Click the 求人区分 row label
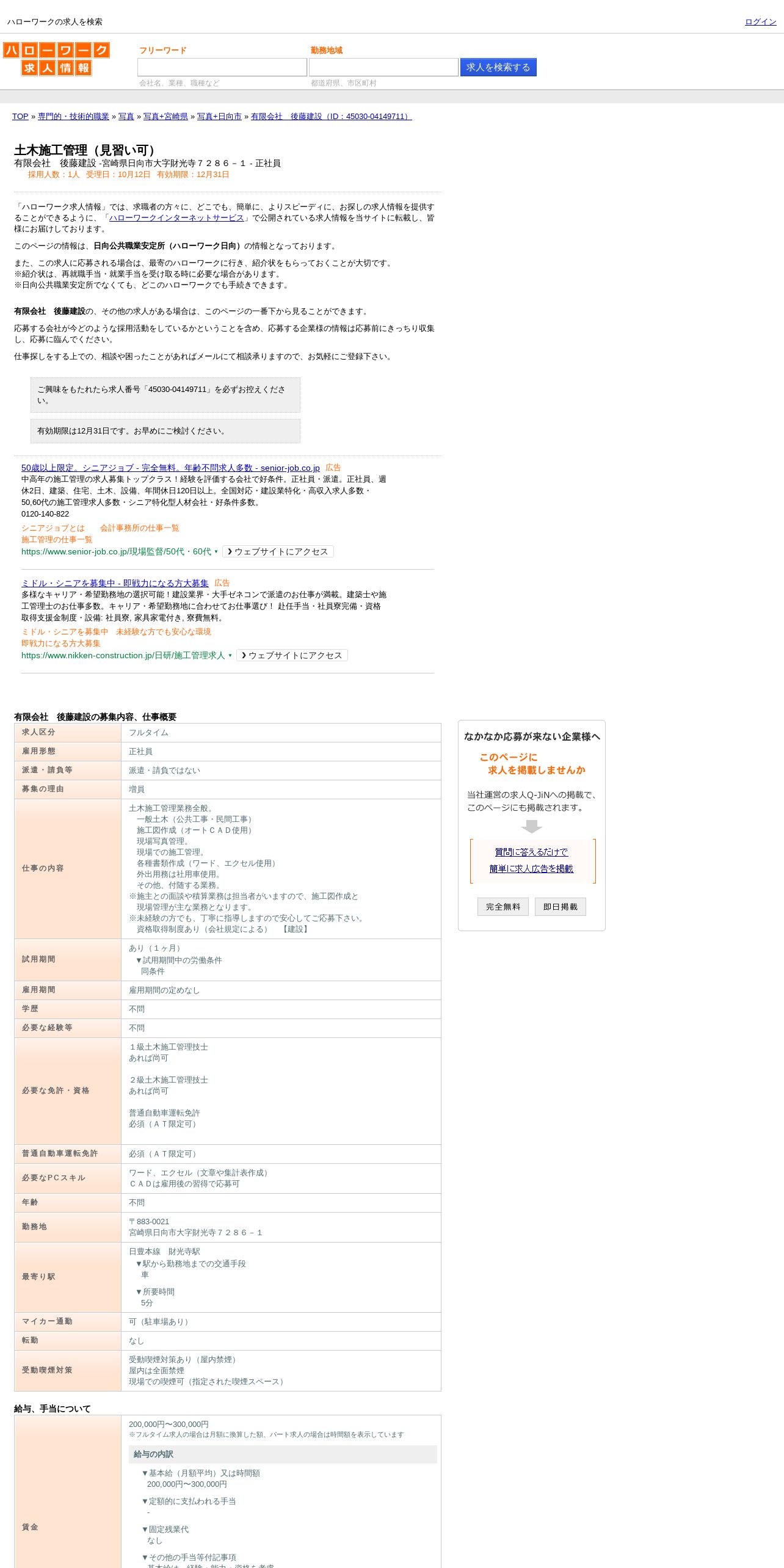Viewport: 784px width, 1568px height. point(38,732)
